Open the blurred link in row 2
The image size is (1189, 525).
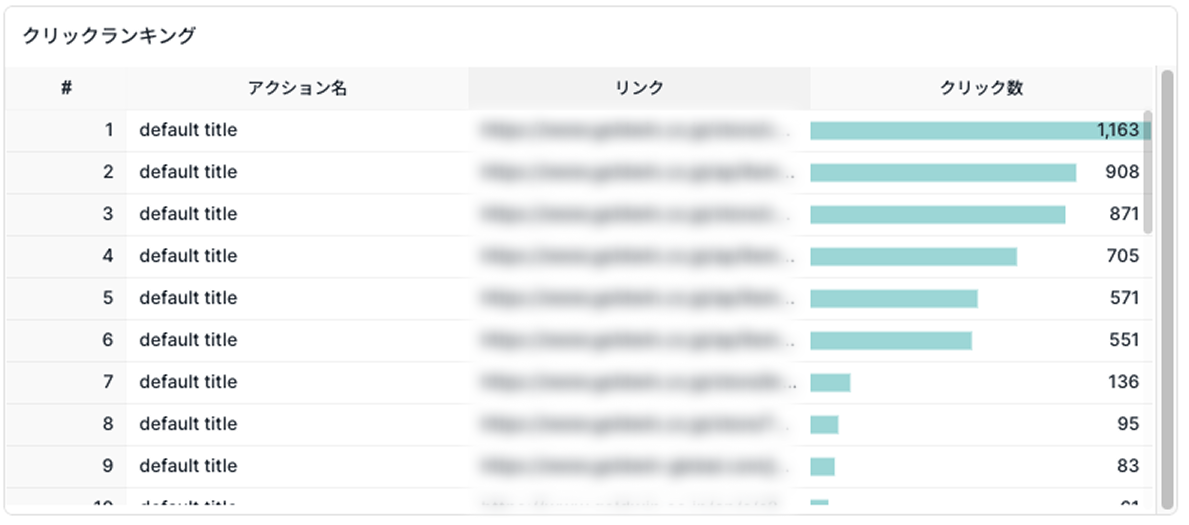tap(637, 173)
